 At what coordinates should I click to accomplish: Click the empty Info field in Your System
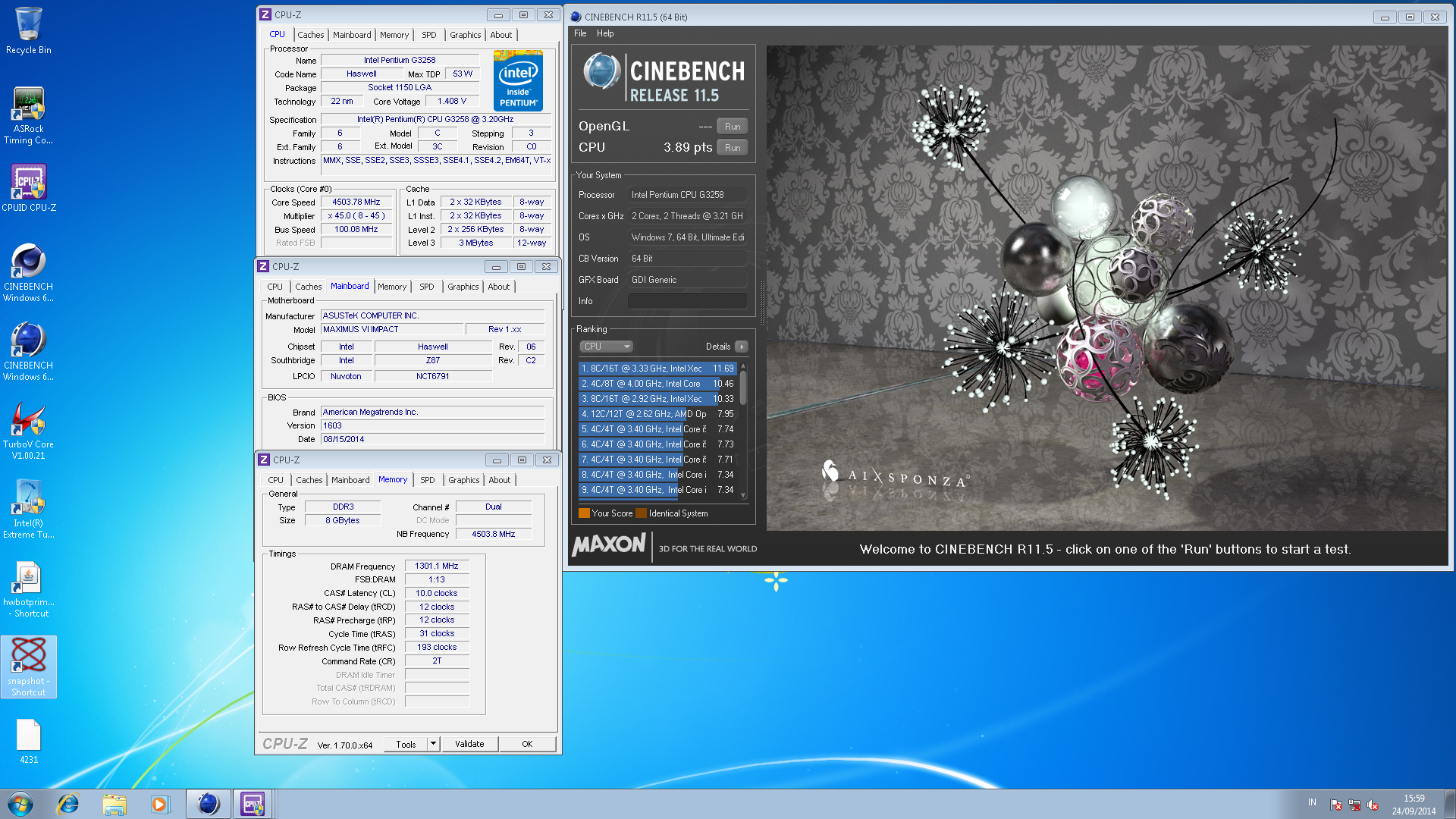click(688, 301)
